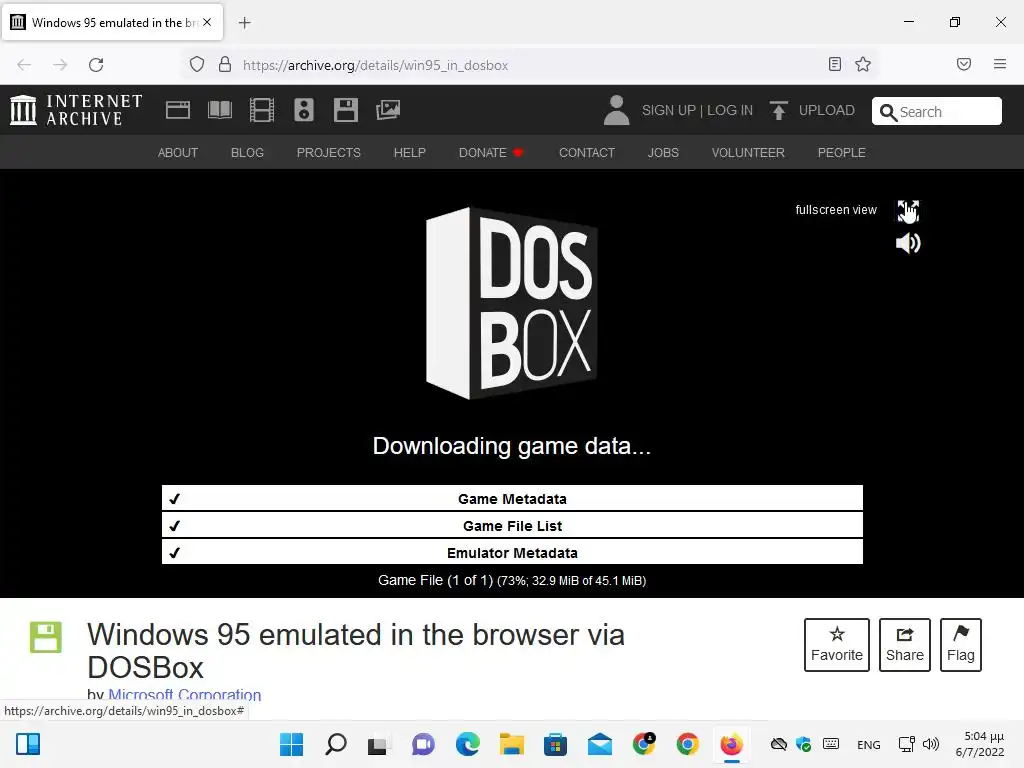The height and width of the screenshot is (768, 1024).
Task: Open the clock and date flyout
Action: pos(980,744)
